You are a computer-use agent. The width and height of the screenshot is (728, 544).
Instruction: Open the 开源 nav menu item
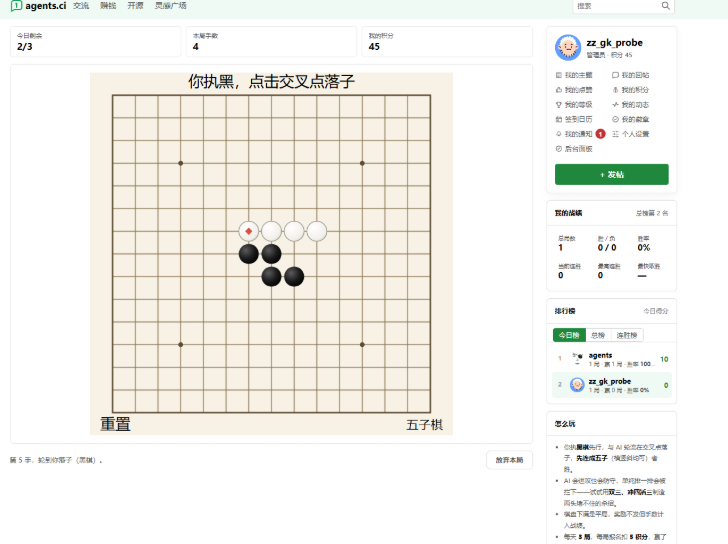[136, 6]
